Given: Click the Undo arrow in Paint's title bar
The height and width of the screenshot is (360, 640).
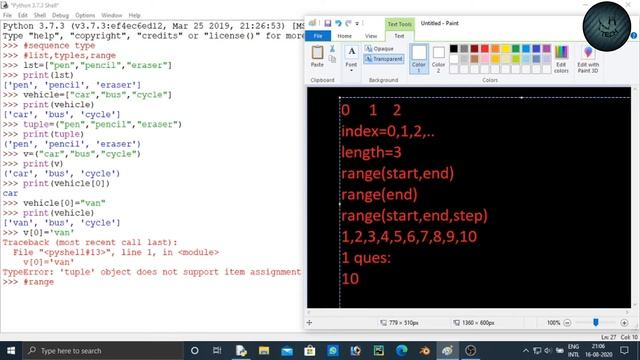Looking at the screenshot, I should coord(338,24).
